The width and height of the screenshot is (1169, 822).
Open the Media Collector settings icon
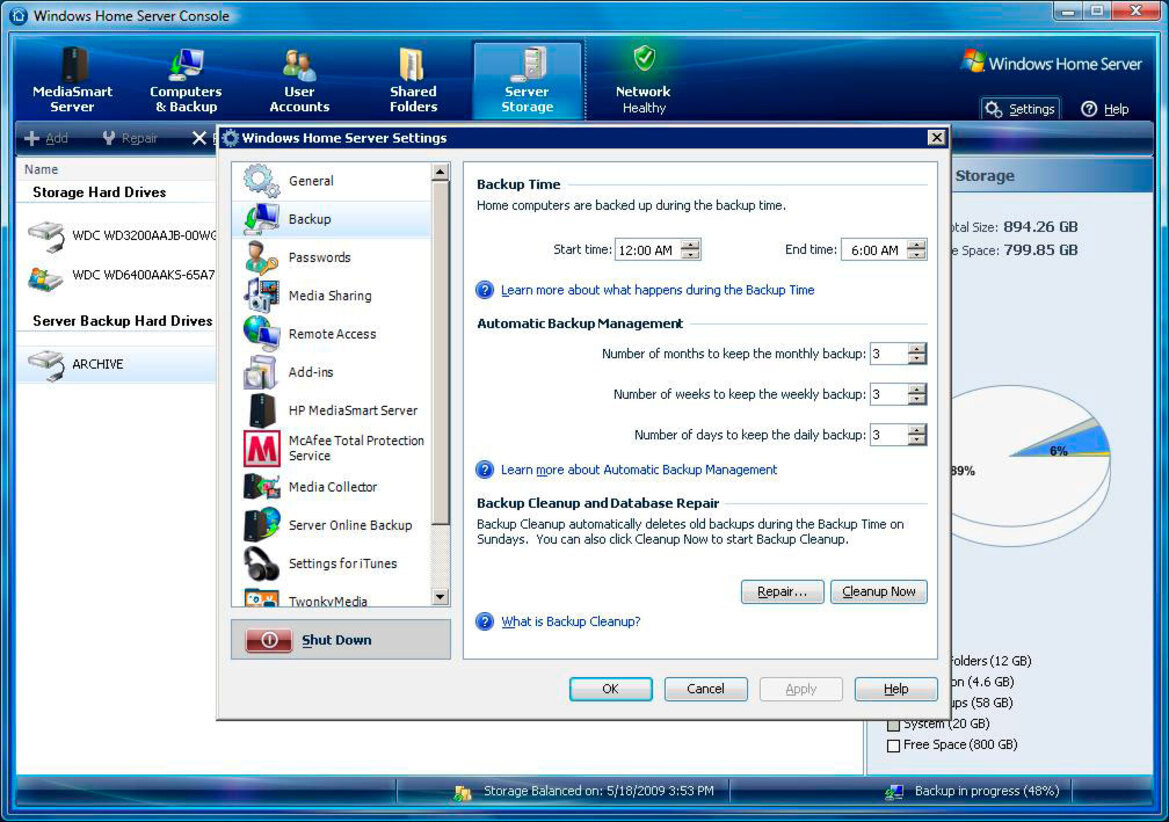click(x=261, y=487)
